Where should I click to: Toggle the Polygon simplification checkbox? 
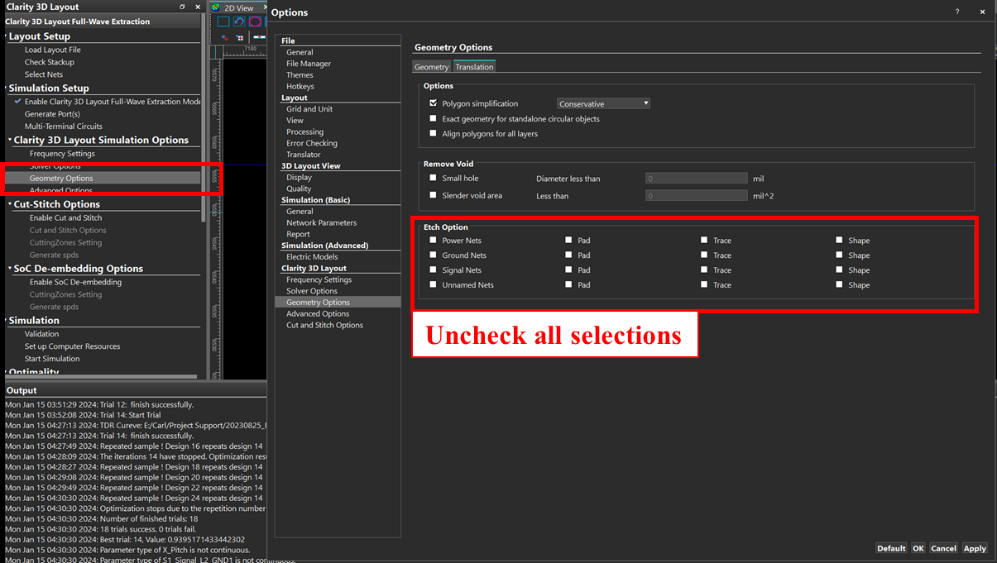click(433, 103)
